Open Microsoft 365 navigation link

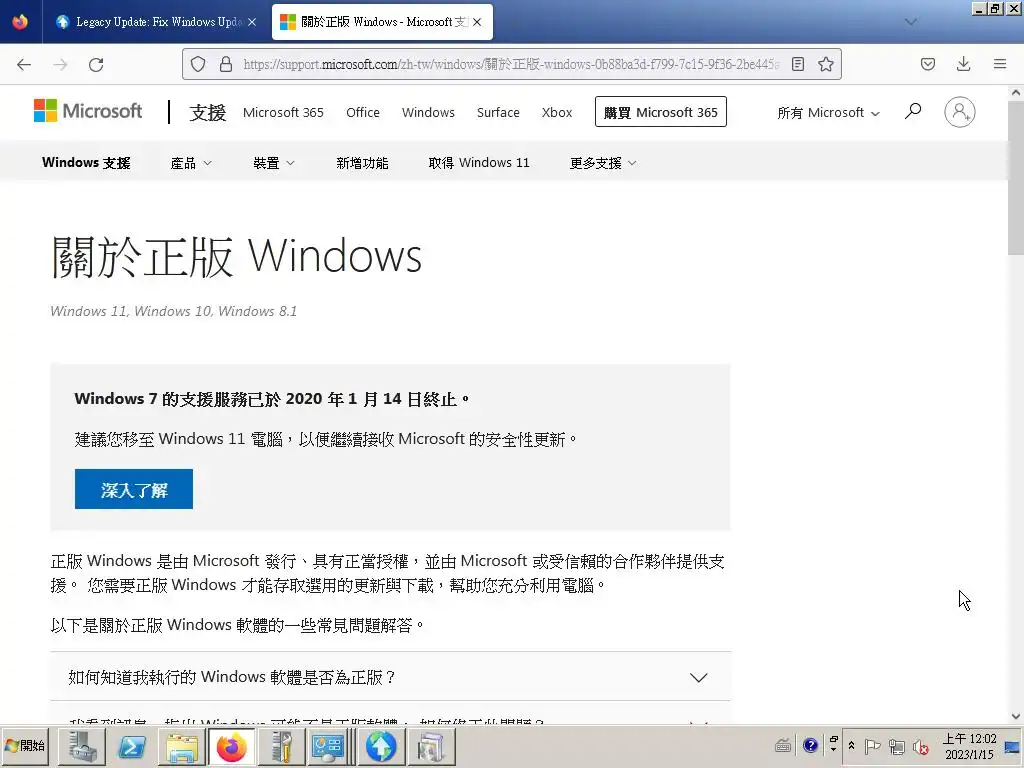point(283,112)
